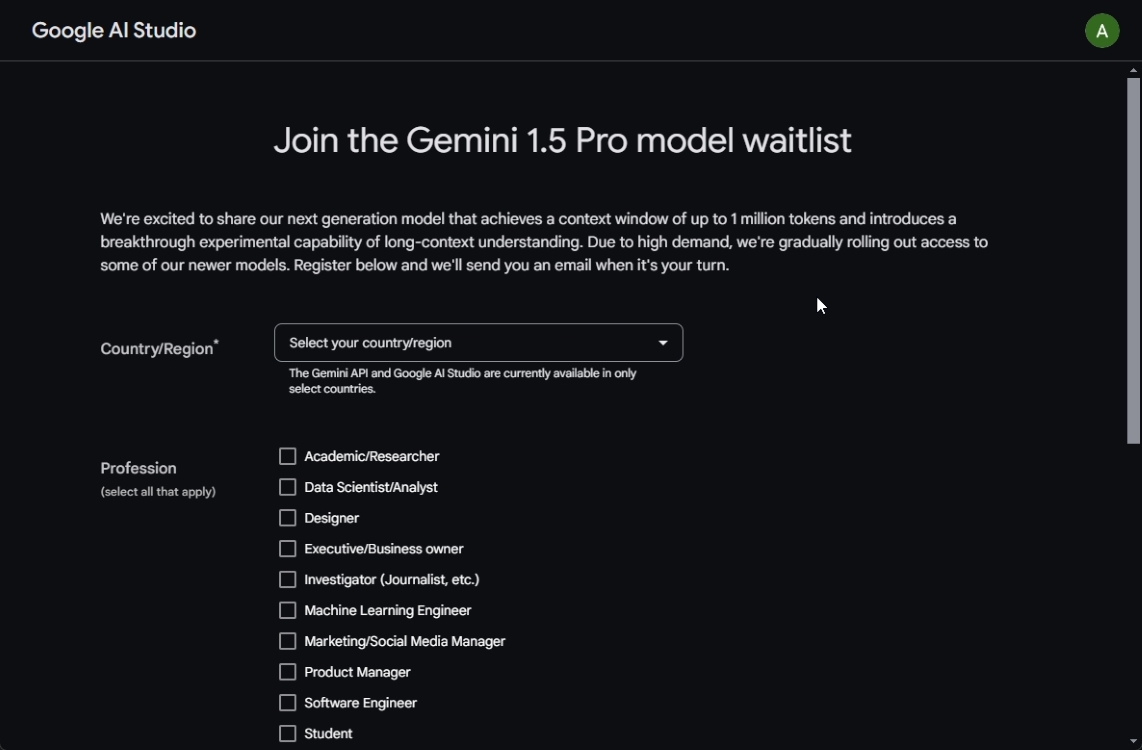Click the Google AI Studio logo
Image resolution: width=1142 pixels, height=750 pixels.
pos(113,30)
